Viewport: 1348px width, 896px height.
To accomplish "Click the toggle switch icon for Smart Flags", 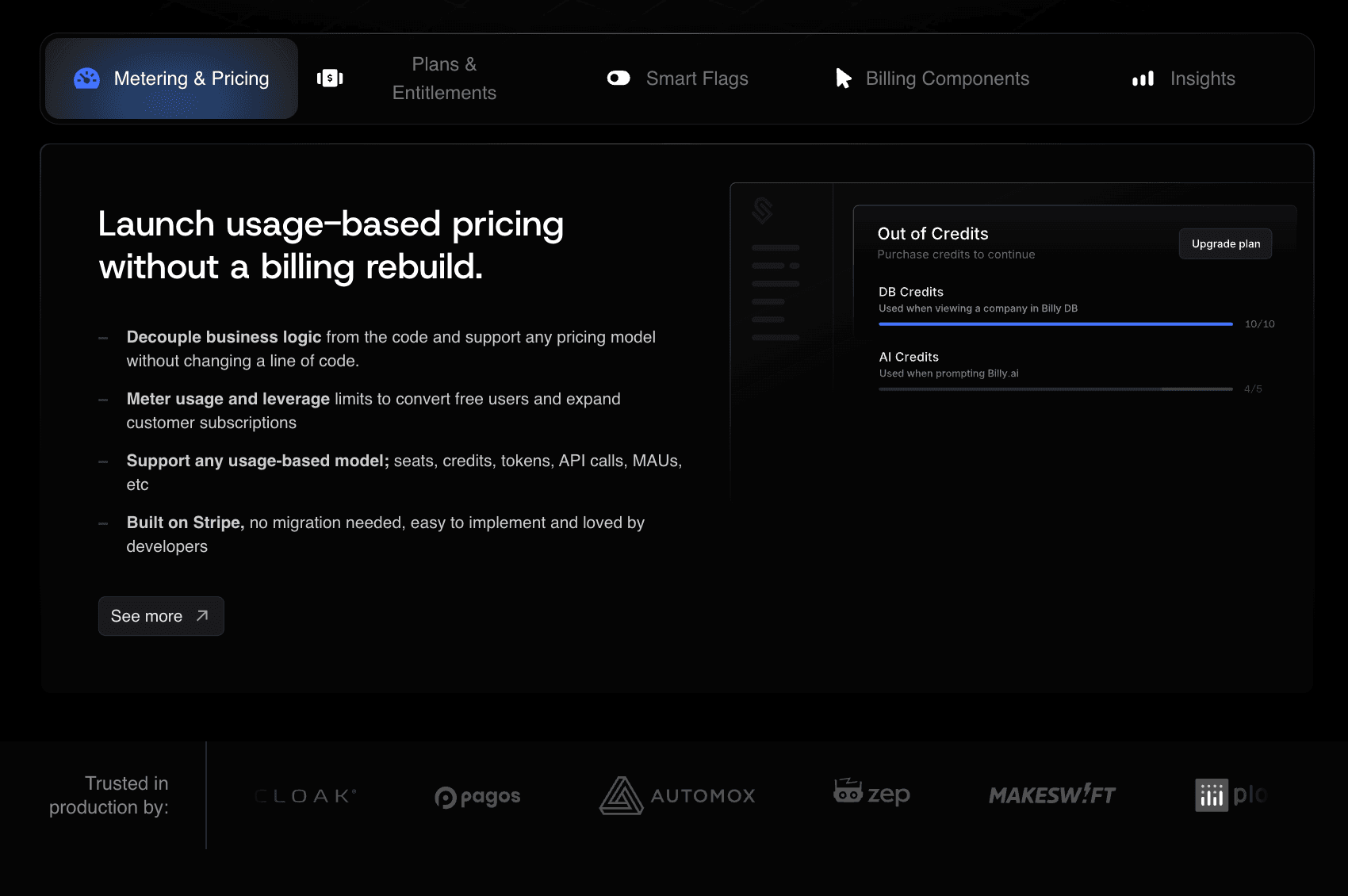I will (x=618, y=78).
